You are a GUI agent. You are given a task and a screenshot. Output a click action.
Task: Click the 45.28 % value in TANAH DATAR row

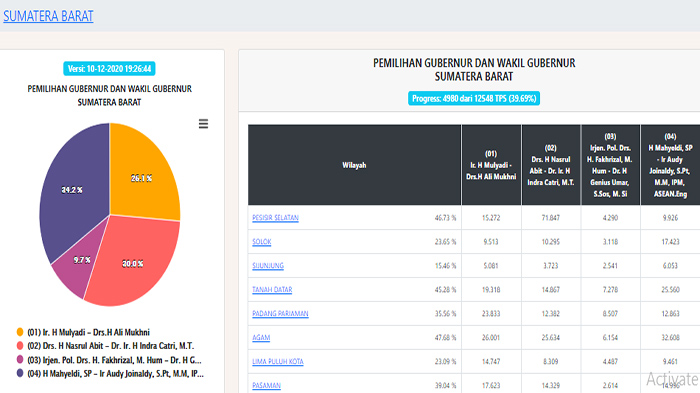click(446, 289)
